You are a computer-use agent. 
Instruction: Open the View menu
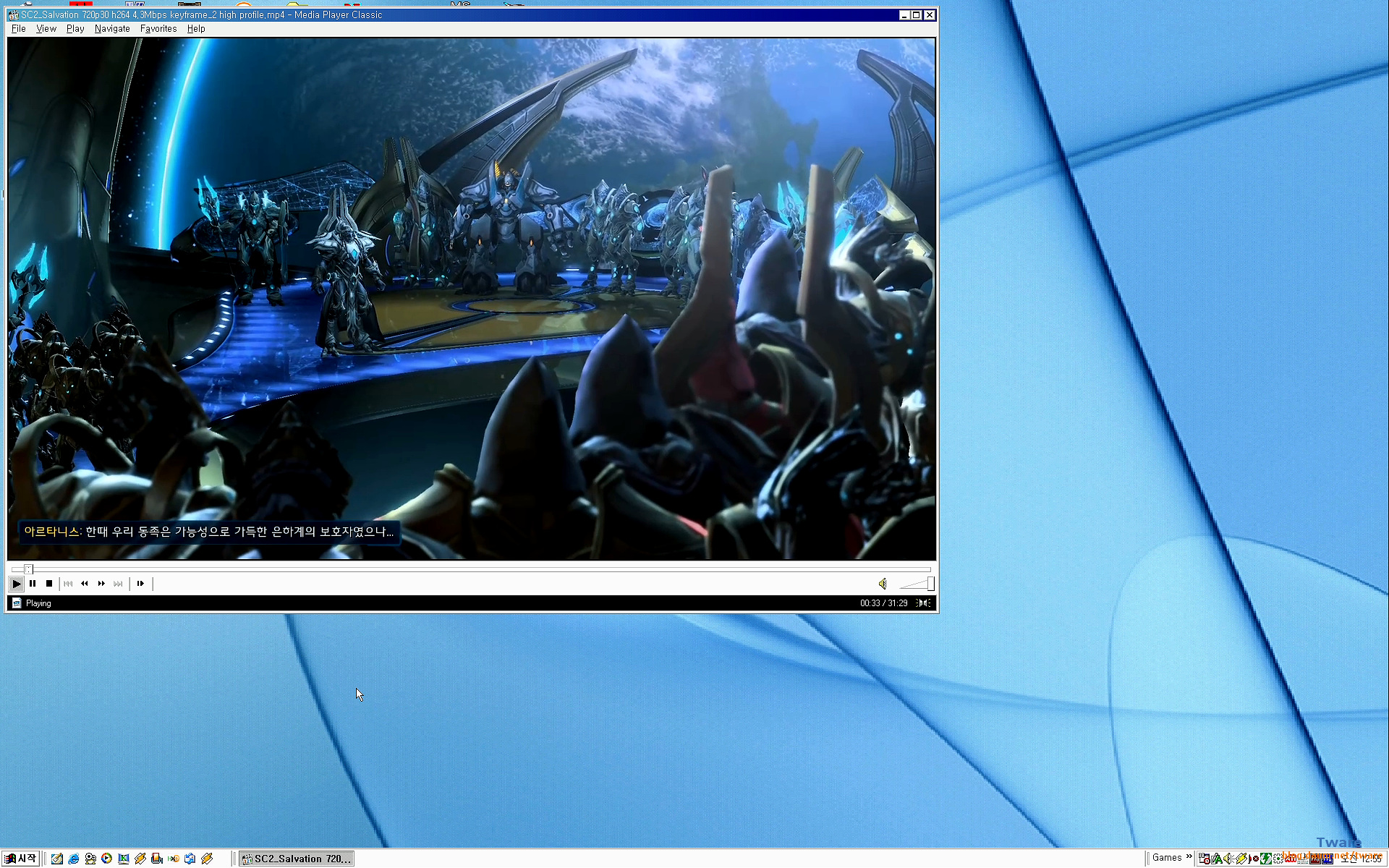coord(46,29)
